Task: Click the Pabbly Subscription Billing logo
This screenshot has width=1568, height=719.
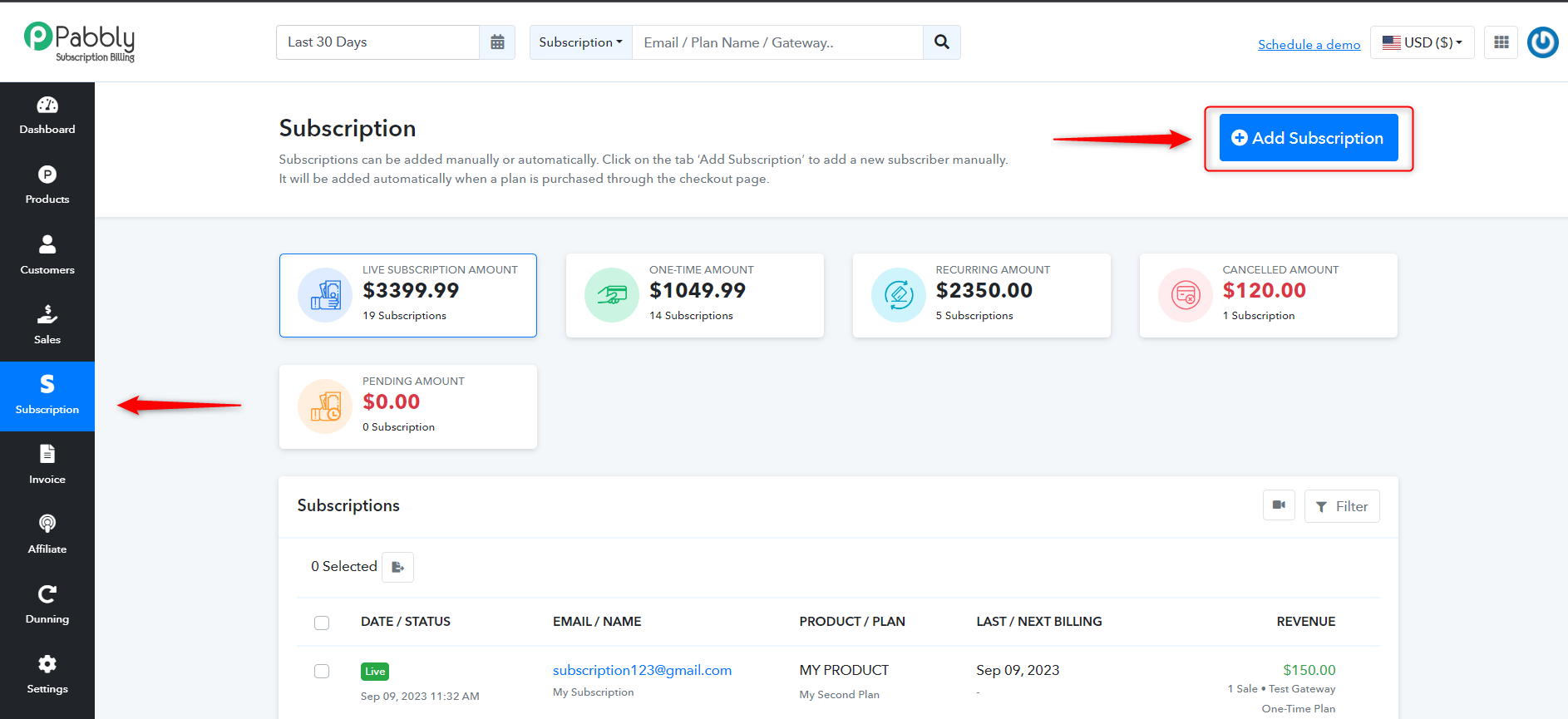Action: 80,42
